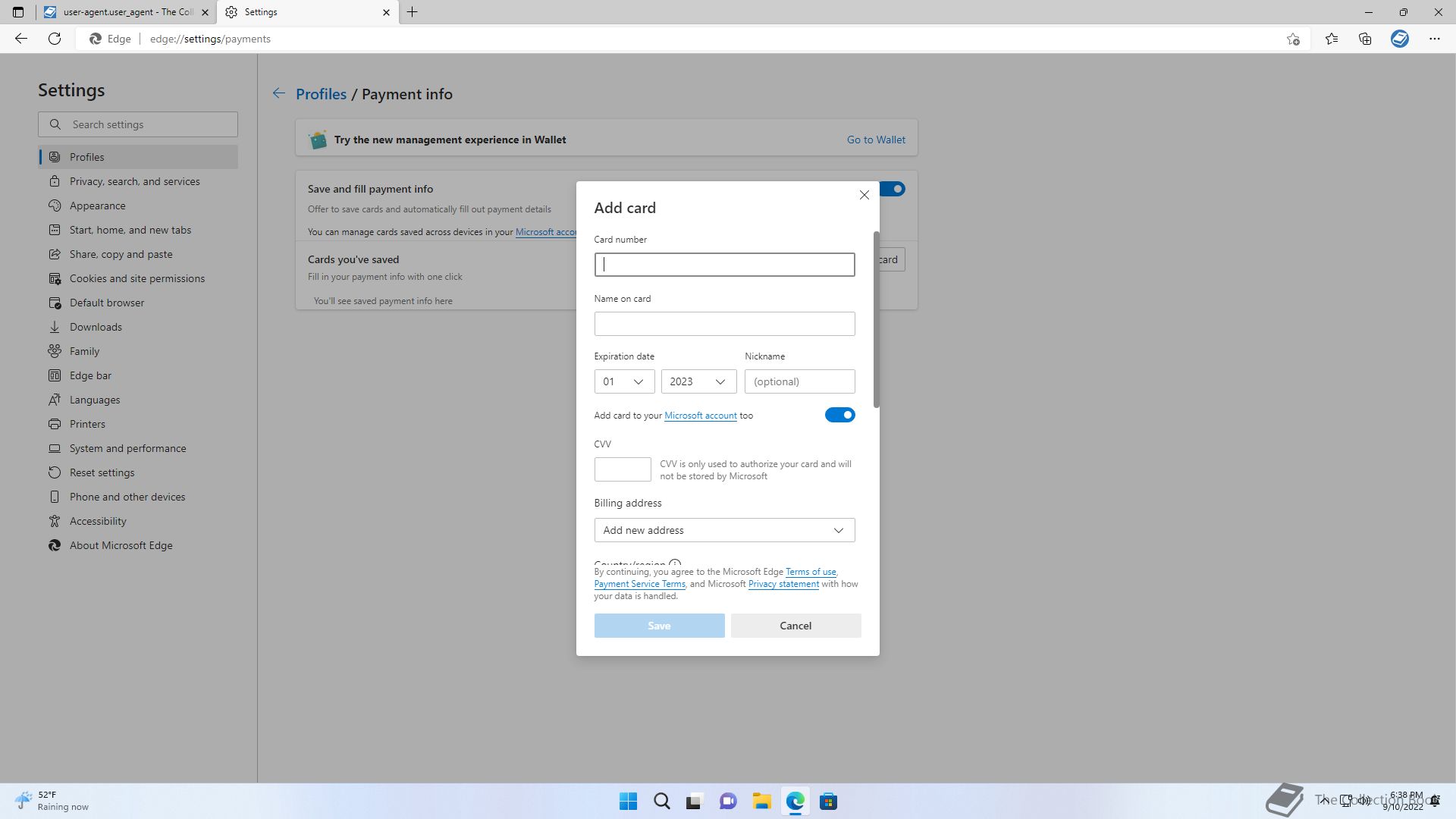Reload the page with refresh icon
The image size is (1456, 819).
55,39
